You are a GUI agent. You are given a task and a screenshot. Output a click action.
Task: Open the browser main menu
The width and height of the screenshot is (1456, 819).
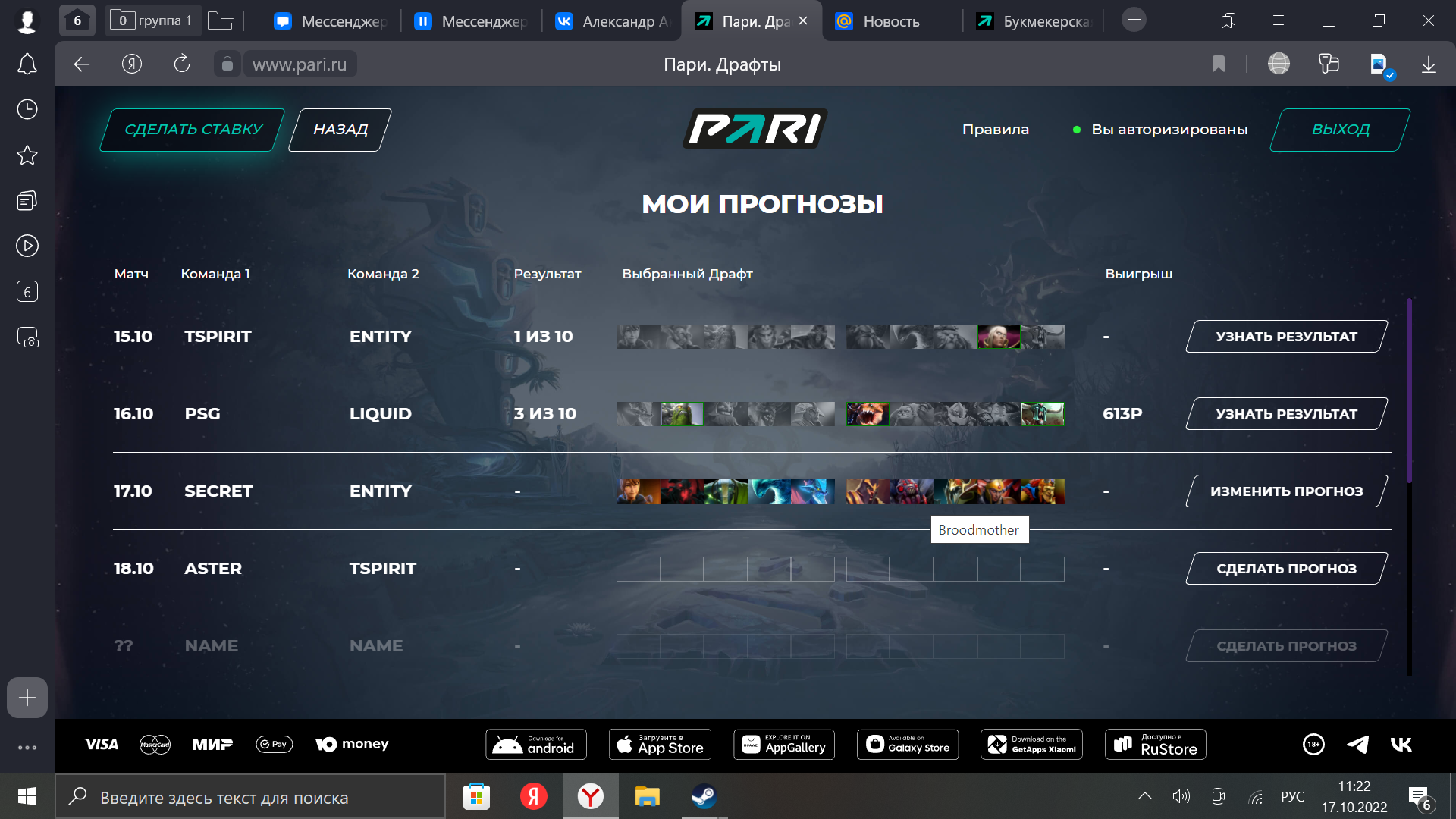coord(1279,20)
